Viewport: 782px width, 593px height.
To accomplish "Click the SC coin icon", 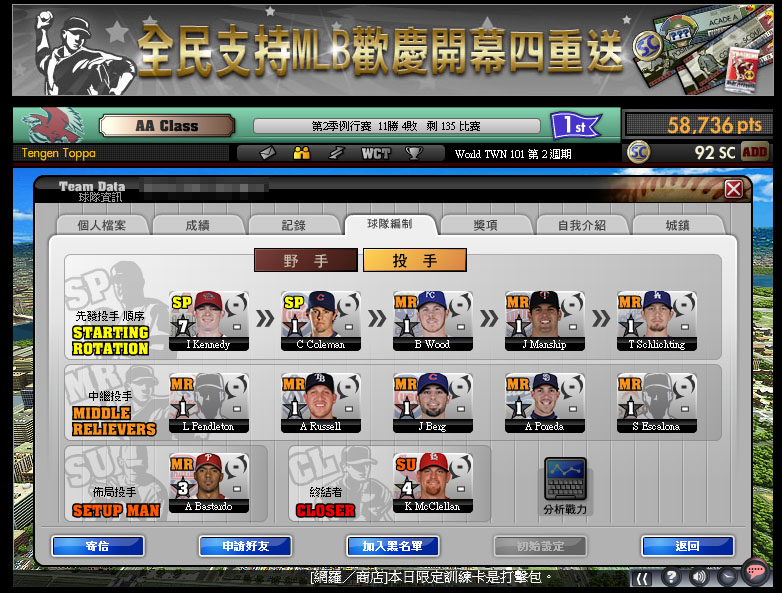I will click(639, 152).
